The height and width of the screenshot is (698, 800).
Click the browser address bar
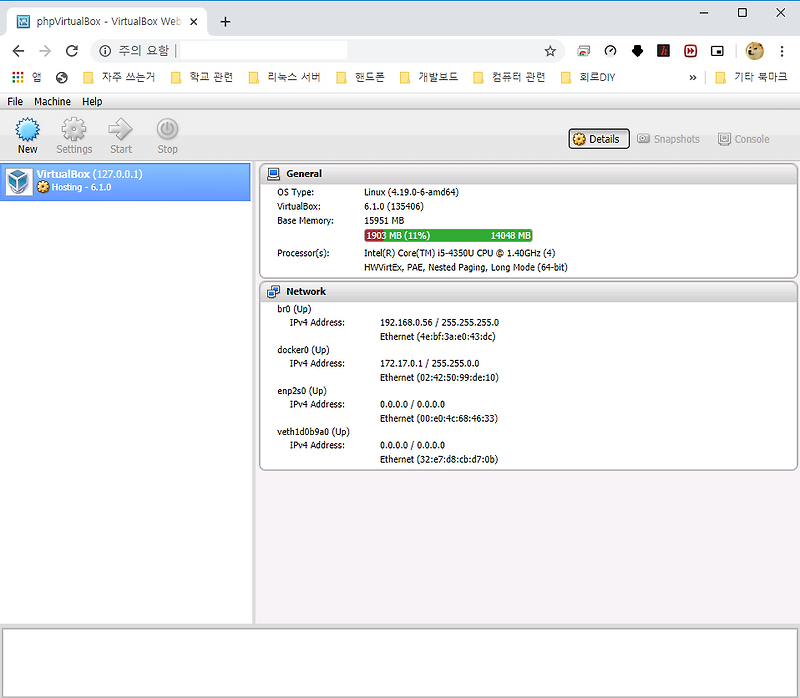tap(327, 51)
